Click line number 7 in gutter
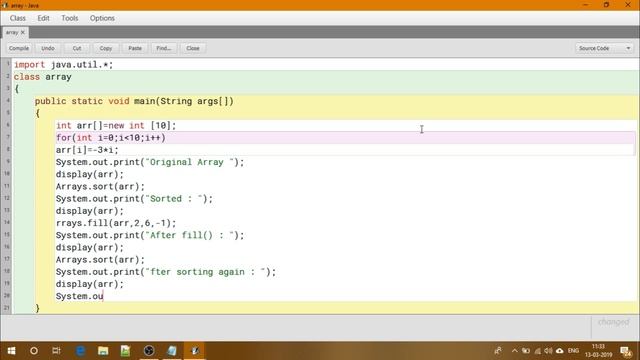Image resolution: width=640 pixels, height=360 pixels. [7, 137]
